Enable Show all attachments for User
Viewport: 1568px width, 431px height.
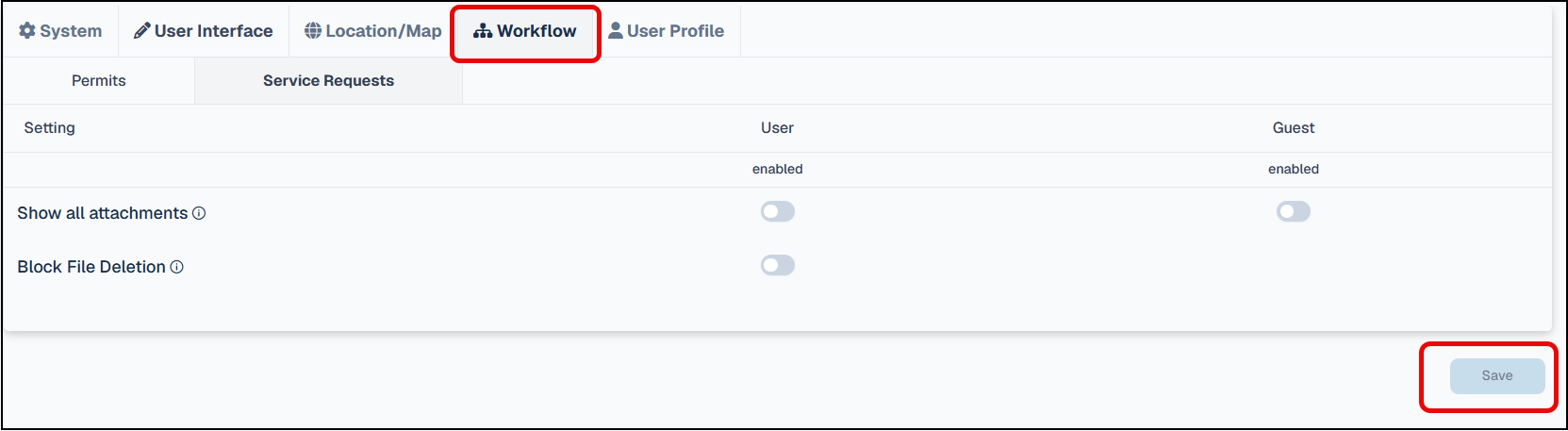pos(778,211)
